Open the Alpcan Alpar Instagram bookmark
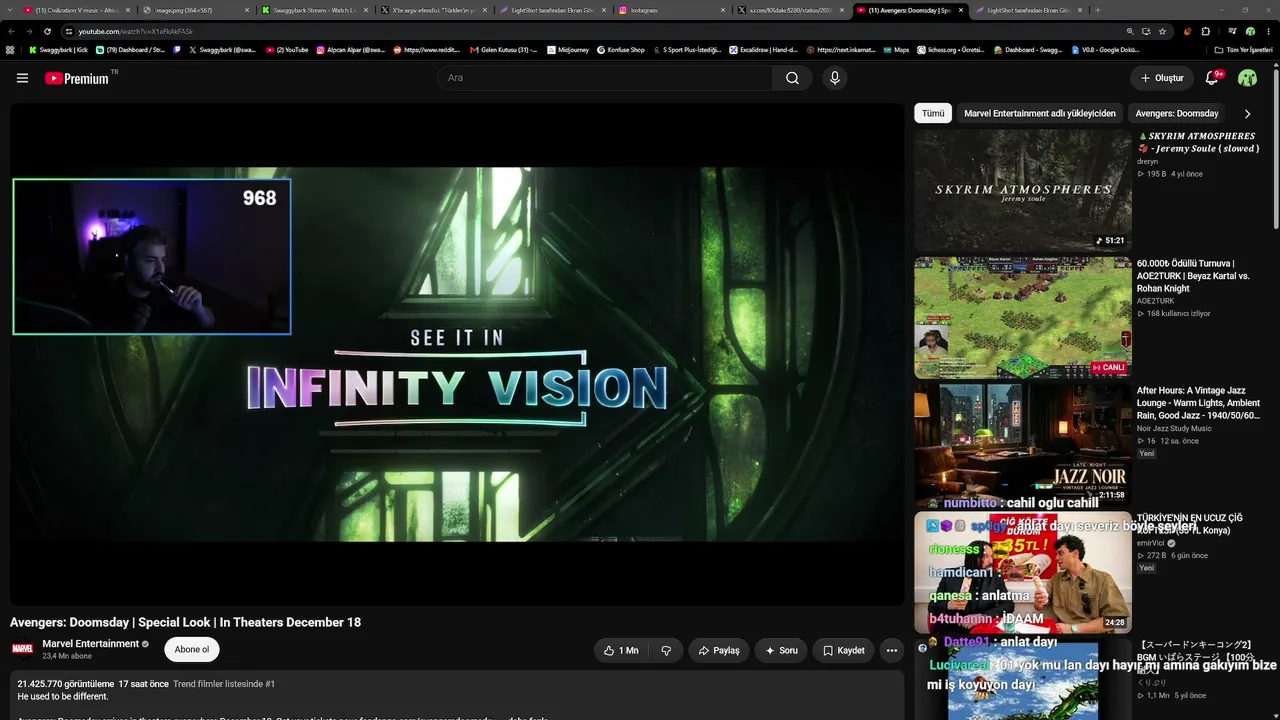This screenshot has width=1280, height=720. [x=350, y=49]
